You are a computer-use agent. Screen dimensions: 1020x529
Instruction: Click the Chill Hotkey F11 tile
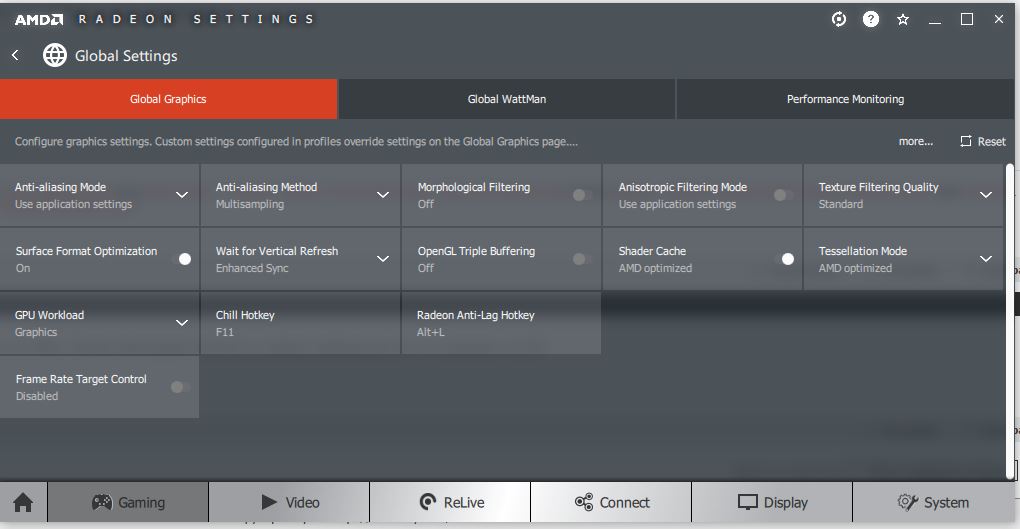(x=300, y=323)
